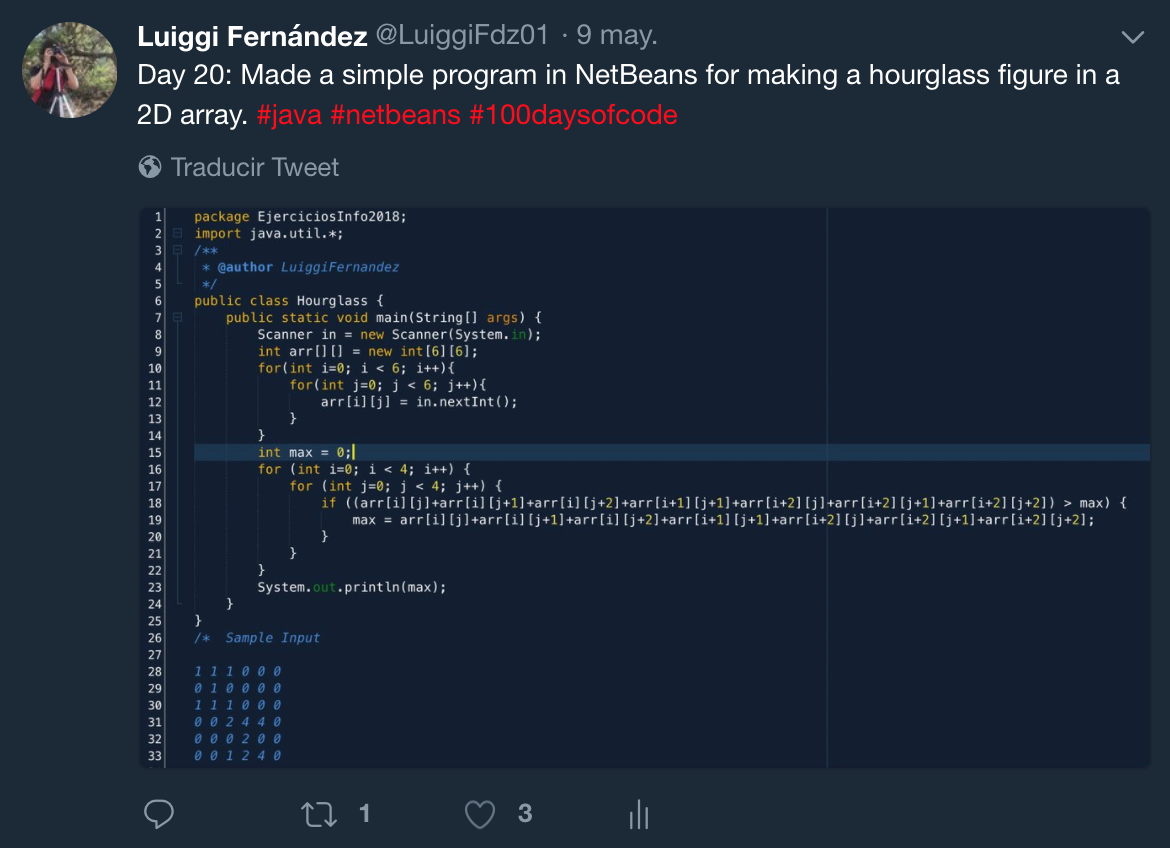The height and width of the screenshot is (848, 1170).
Task: Click the Traducir Tweet link
Action: [254, 166]
